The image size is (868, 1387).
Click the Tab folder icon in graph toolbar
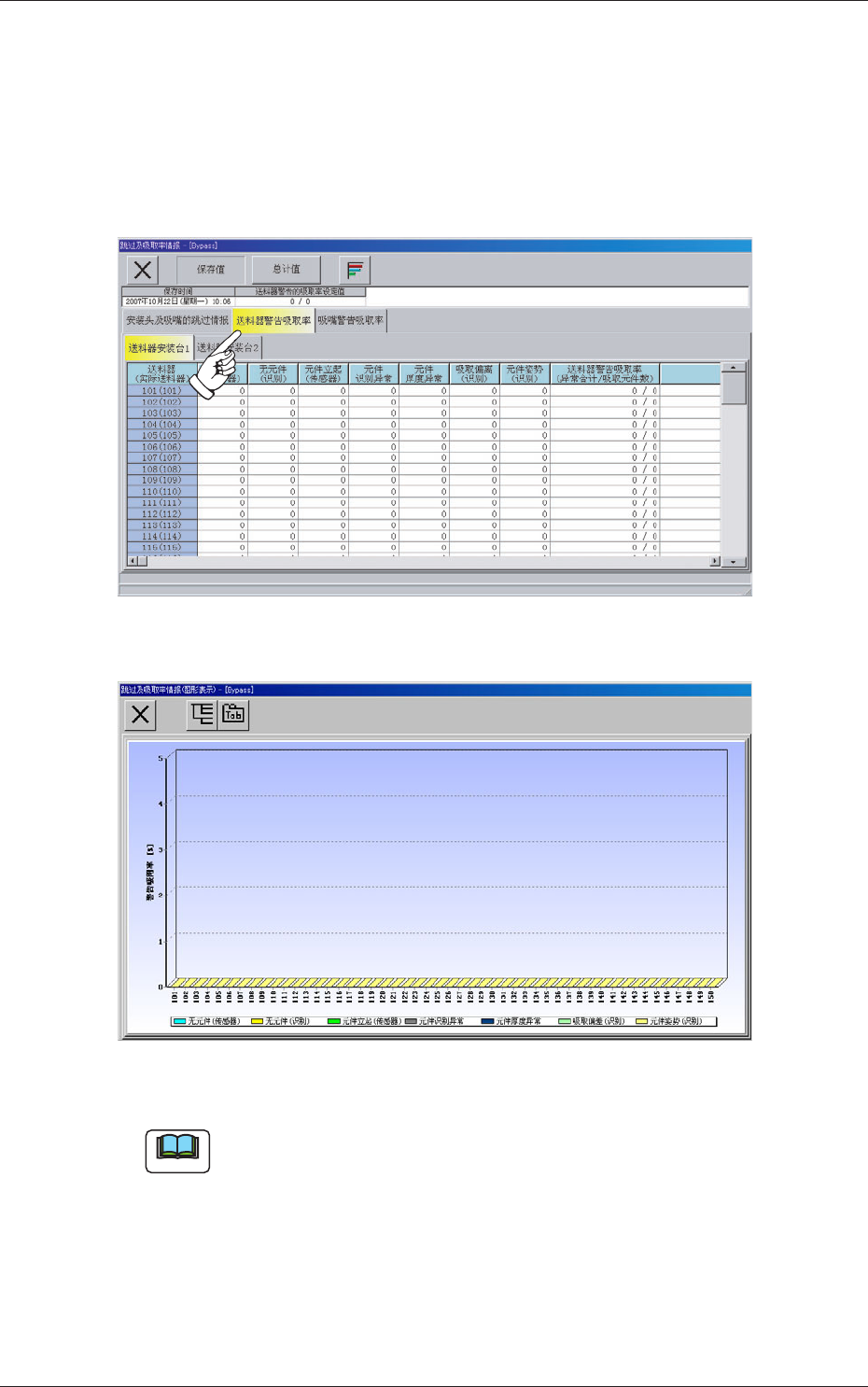click(233, 715)
